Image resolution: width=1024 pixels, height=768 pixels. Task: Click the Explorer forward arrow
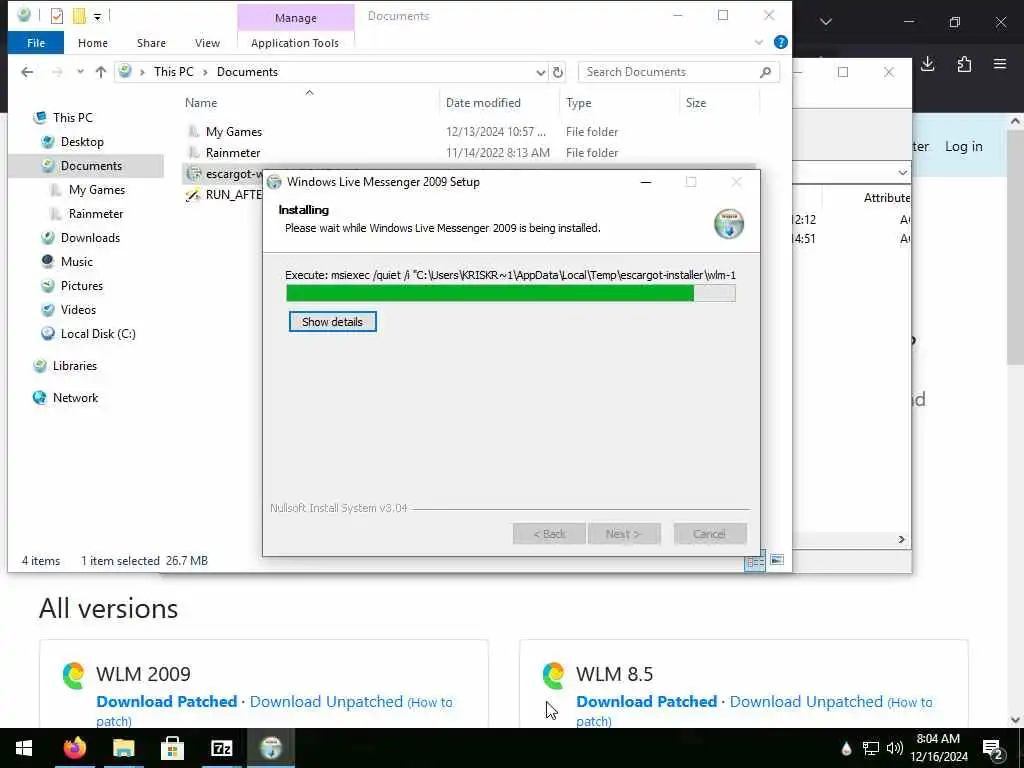click(x=57, y=72)
